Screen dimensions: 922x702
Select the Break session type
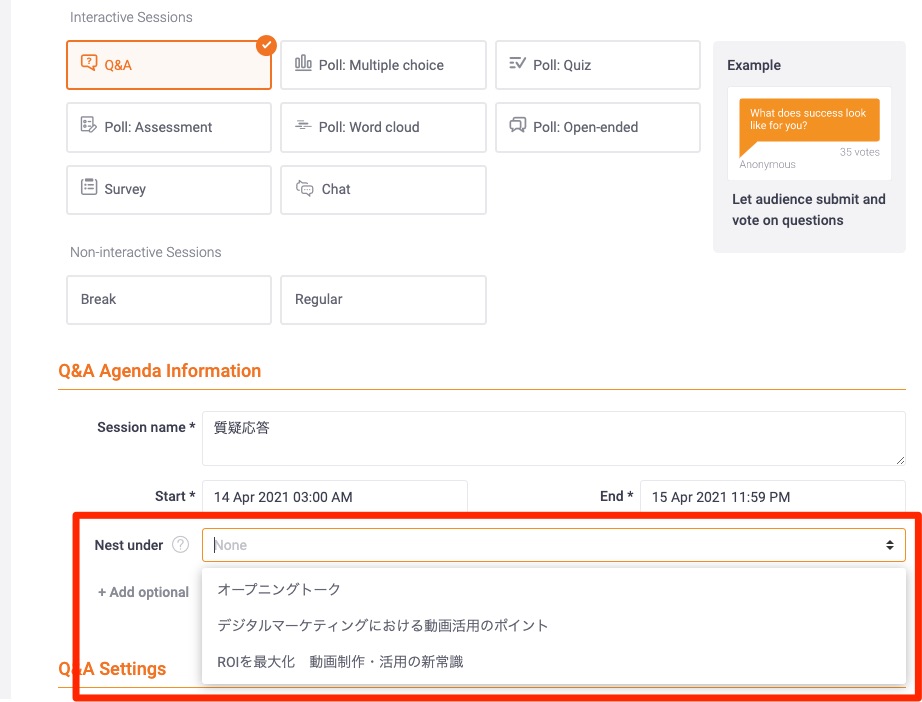tap(168, 299)
